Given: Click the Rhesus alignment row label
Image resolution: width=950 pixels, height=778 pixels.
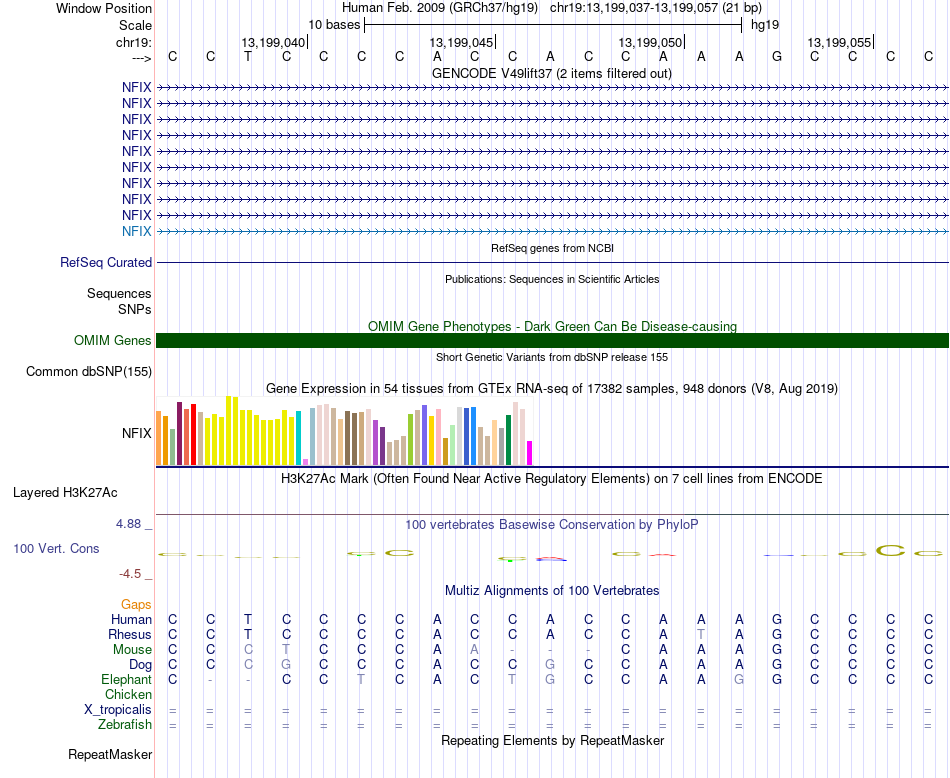Looking at the screenshot, I should point(130,634).
